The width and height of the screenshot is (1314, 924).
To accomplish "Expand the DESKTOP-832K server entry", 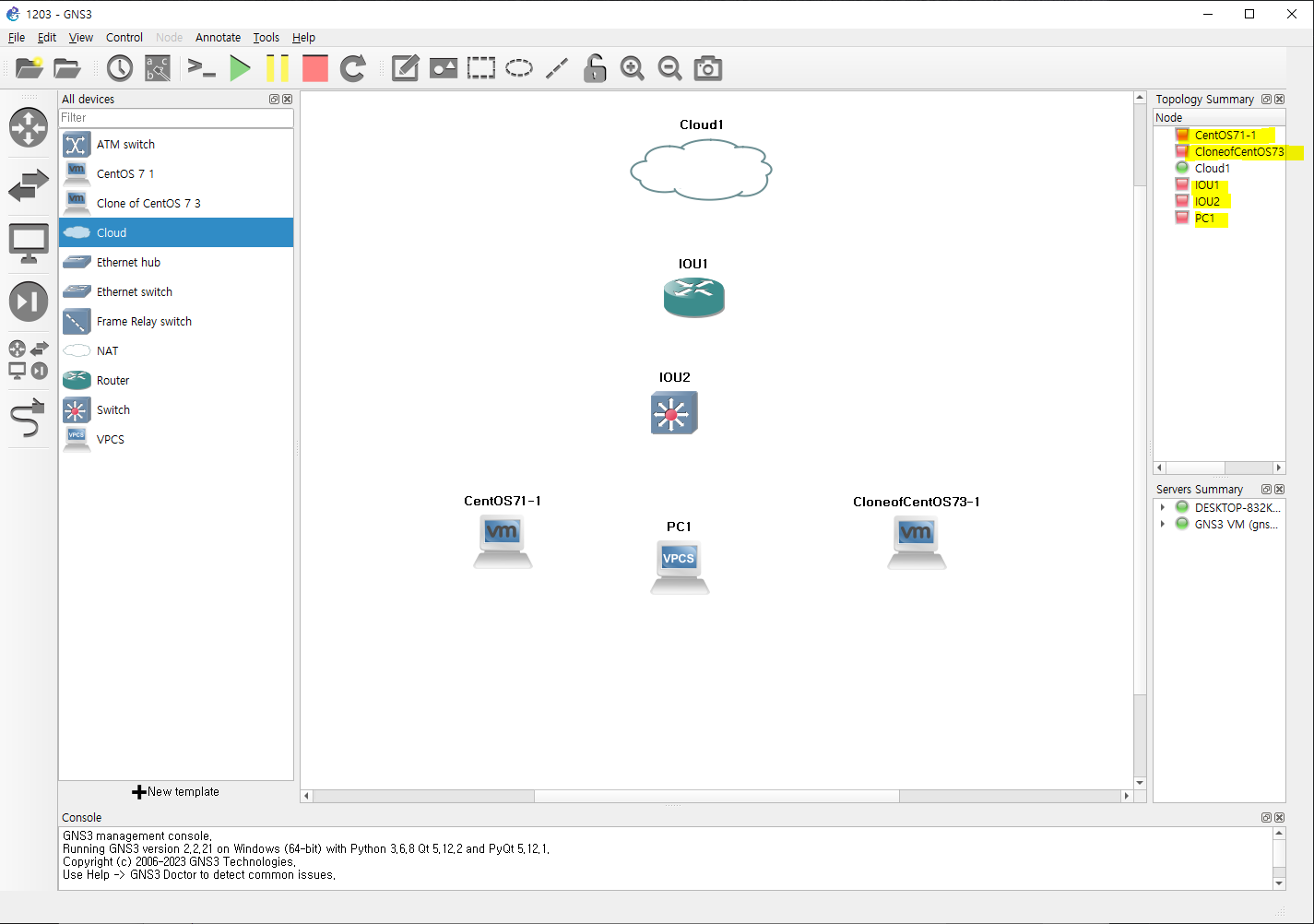I will (1163, 507).
